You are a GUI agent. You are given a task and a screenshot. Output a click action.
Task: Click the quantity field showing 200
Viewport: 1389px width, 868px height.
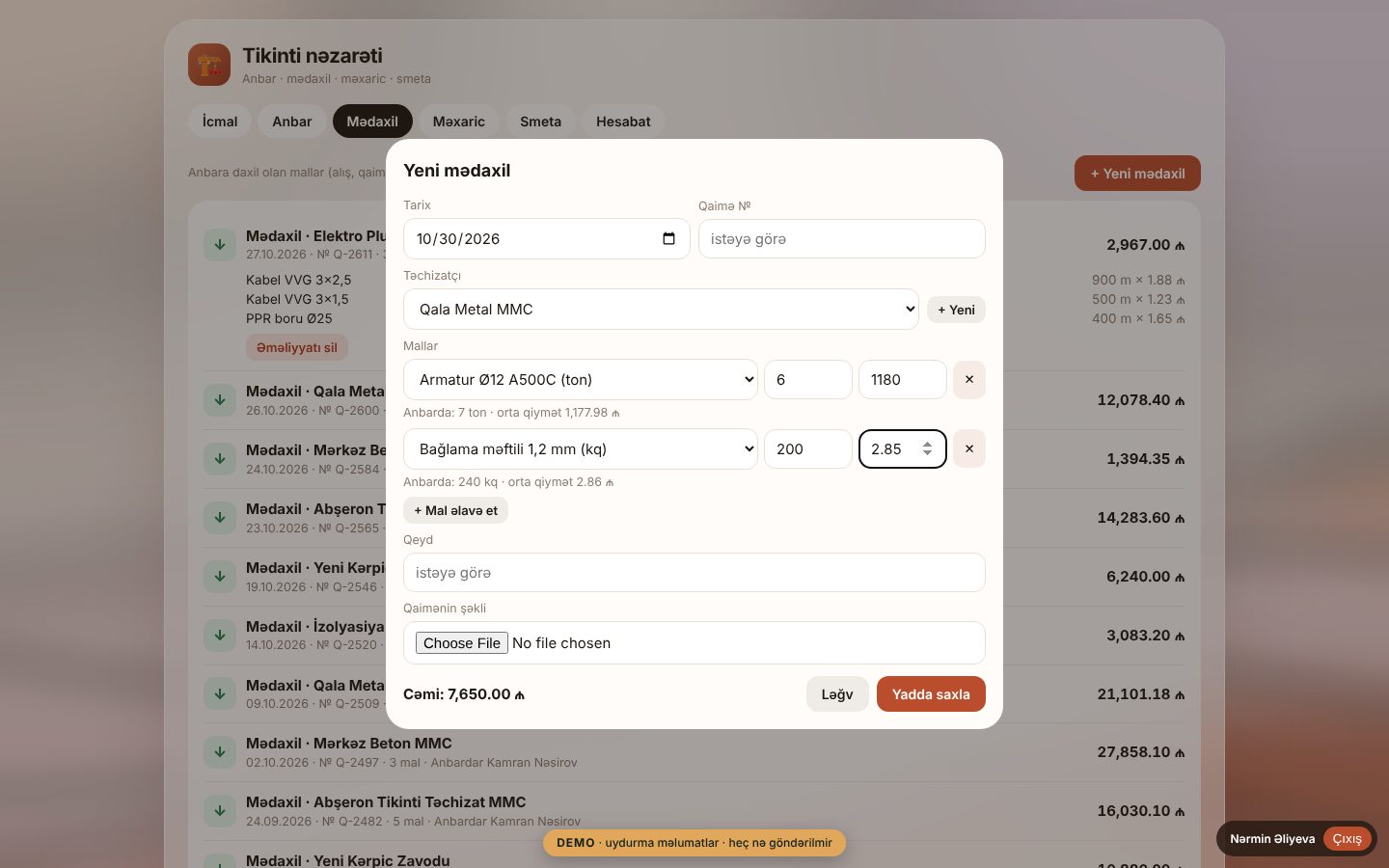pos(808,448)
